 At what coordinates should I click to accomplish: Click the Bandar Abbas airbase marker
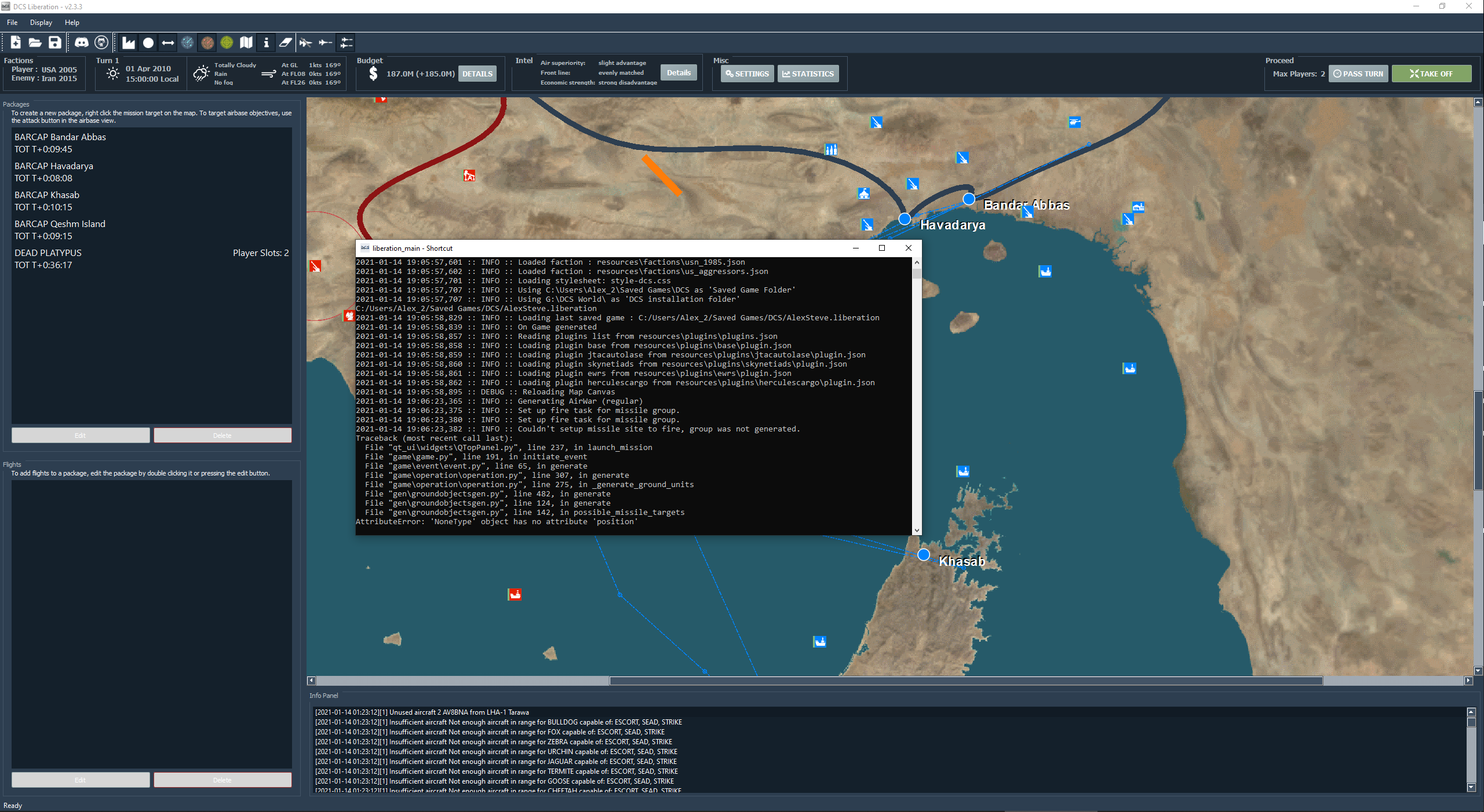[969, 199]
